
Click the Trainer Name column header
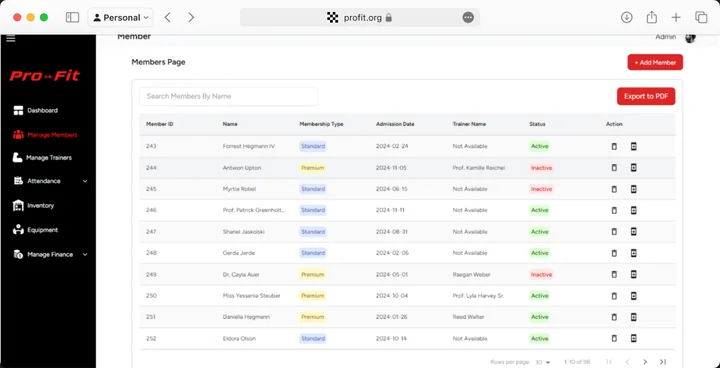click(x=469, y=124)
